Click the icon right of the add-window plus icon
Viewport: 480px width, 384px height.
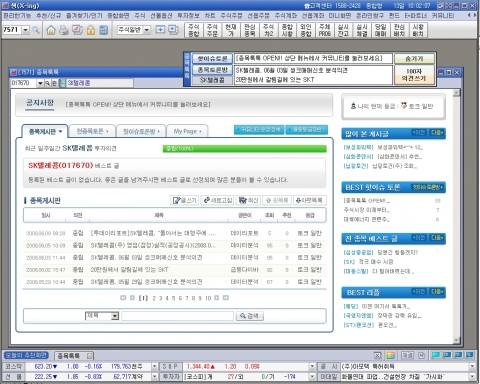click(x=173, y=30)
